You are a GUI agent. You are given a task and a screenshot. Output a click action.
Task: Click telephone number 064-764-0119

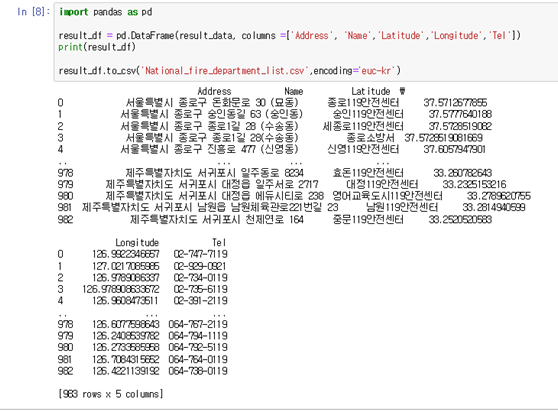198,359
